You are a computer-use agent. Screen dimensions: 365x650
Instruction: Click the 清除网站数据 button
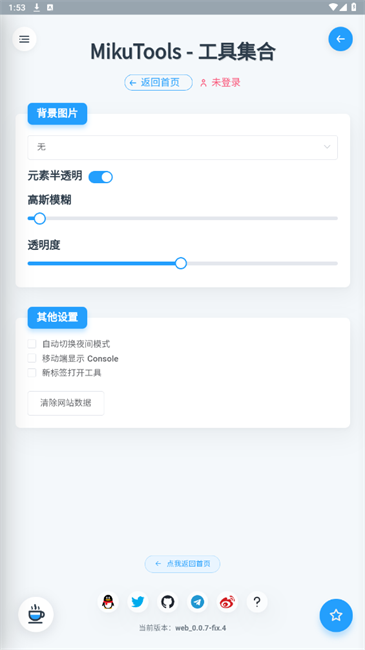click(66, 403)
